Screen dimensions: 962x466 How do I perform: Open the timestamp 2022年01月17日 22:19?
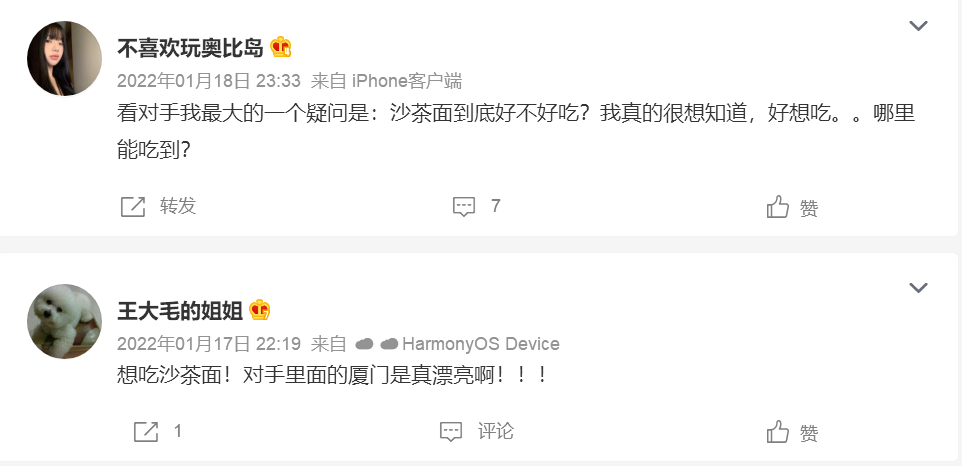click(209, 343)
